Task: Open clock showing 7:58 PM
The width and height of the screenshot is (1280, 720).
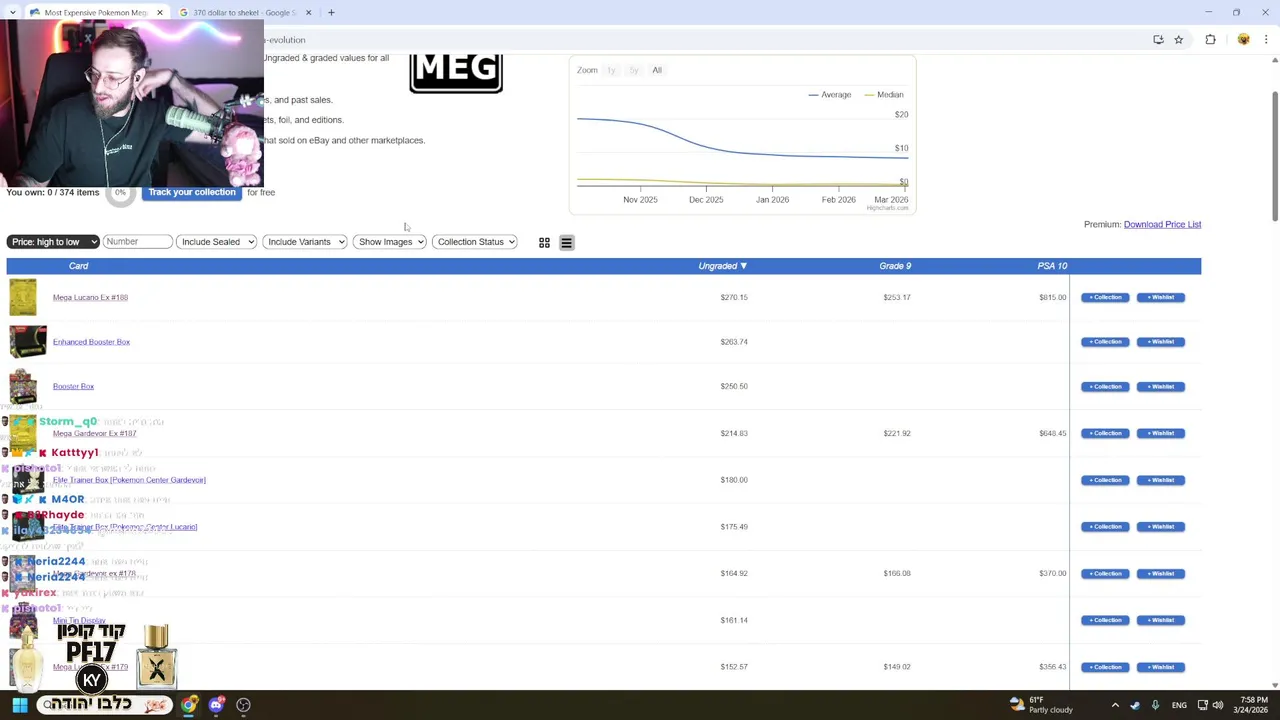Action: point(1253,705)
